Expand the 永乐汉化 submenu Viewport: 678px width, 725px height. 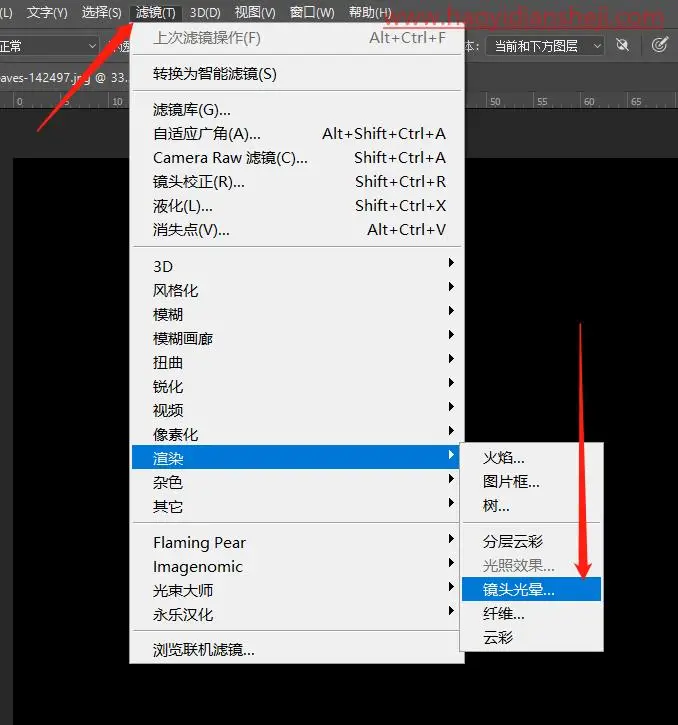(297, 615)
